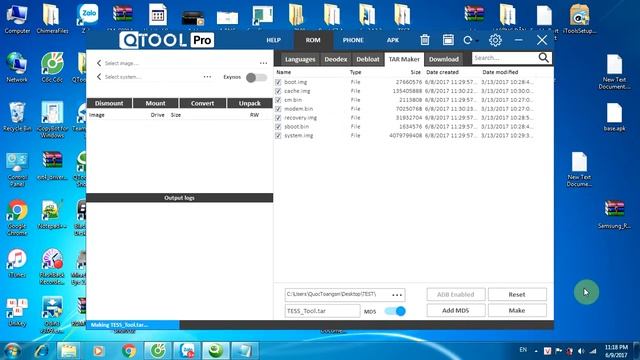Show hidden system tray icons arrow

tap(536, 351)
